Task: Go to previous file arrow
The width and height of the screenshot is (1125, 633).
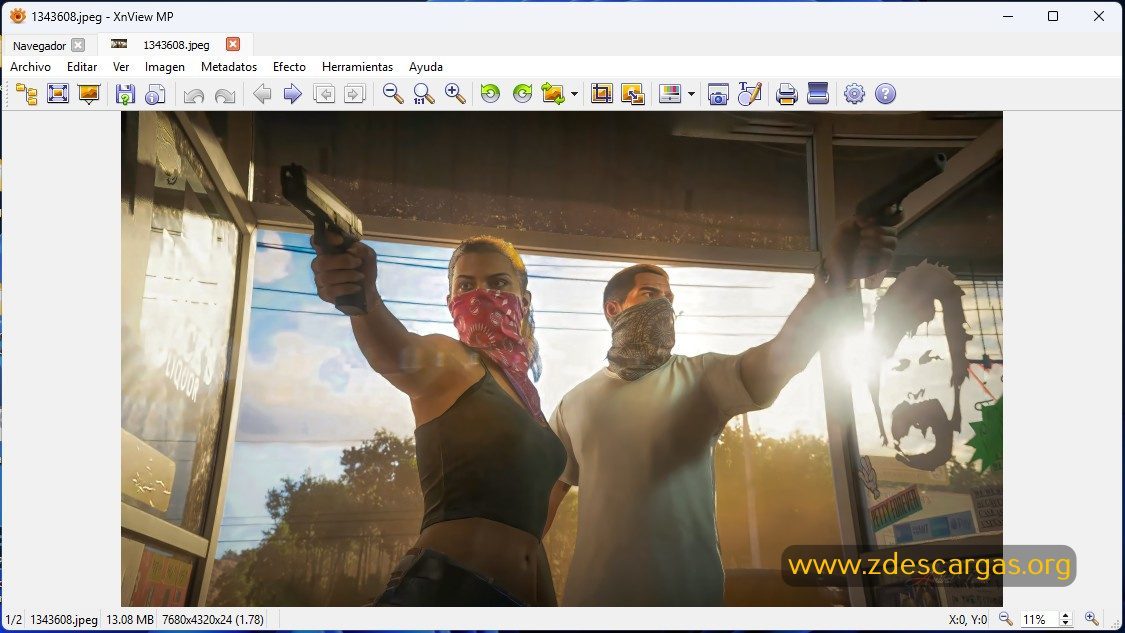Action: tap(262, 94)
